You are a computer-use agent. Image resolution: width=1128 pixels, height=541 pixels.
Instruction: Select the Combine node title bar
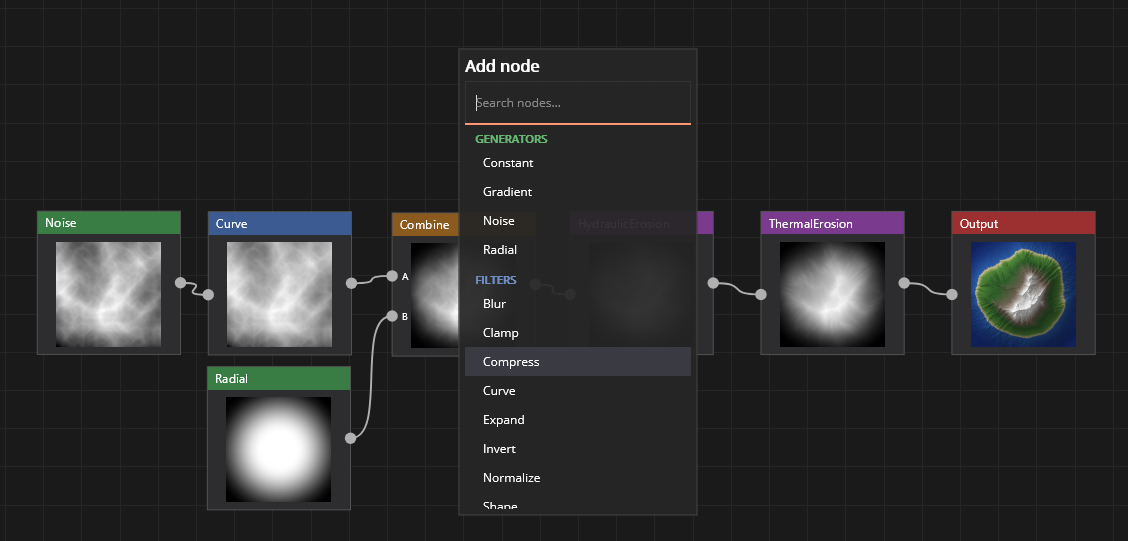426,224
